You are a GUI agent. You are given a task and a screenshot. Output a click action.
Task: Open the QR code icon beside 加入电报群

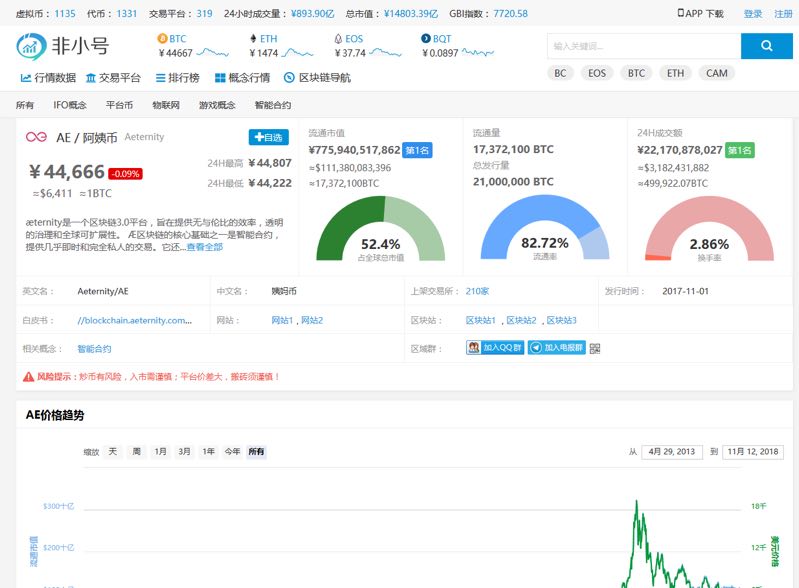click(x=595, y=348)
